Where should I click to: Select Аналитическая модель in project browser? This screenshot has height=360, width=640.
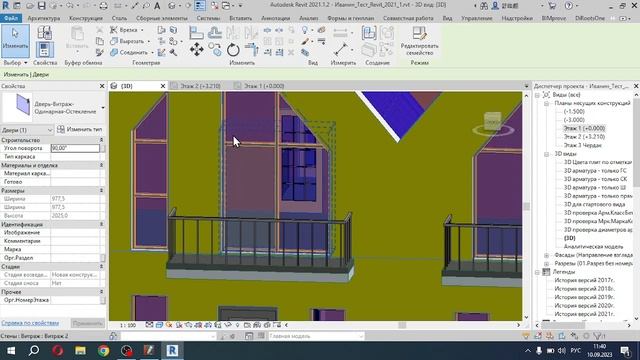coord(593,247)
